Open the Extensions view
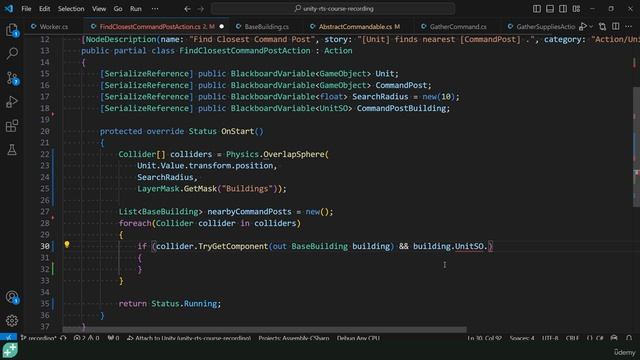 point(12,126)
